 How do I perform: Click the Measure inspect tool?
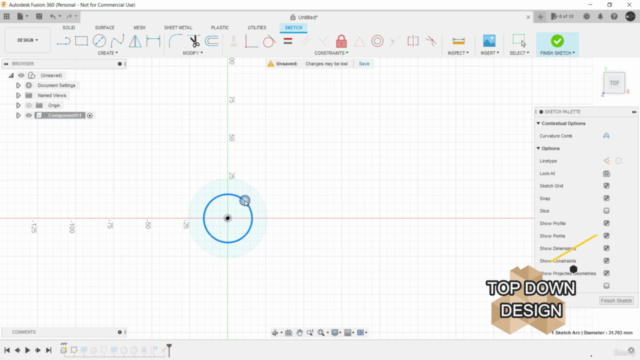tap(458, 41)
